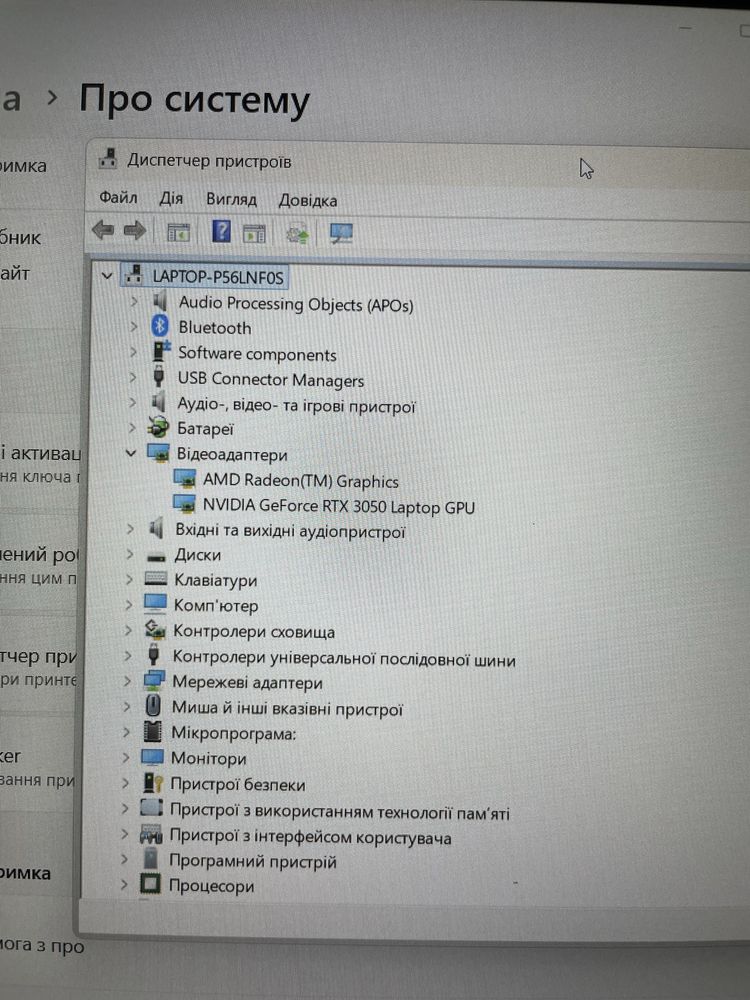This screenshot has width=750, height=1000.
Task: Click the AMD Radeon(TM) Graphics device icon
Action: tap(184, 478)
